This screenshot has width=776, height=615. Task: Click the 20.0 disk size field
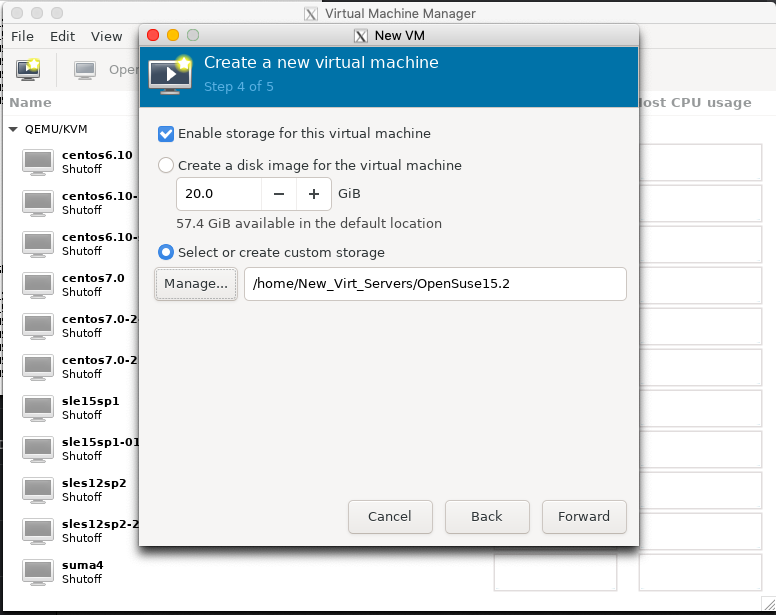click(219, 194)
